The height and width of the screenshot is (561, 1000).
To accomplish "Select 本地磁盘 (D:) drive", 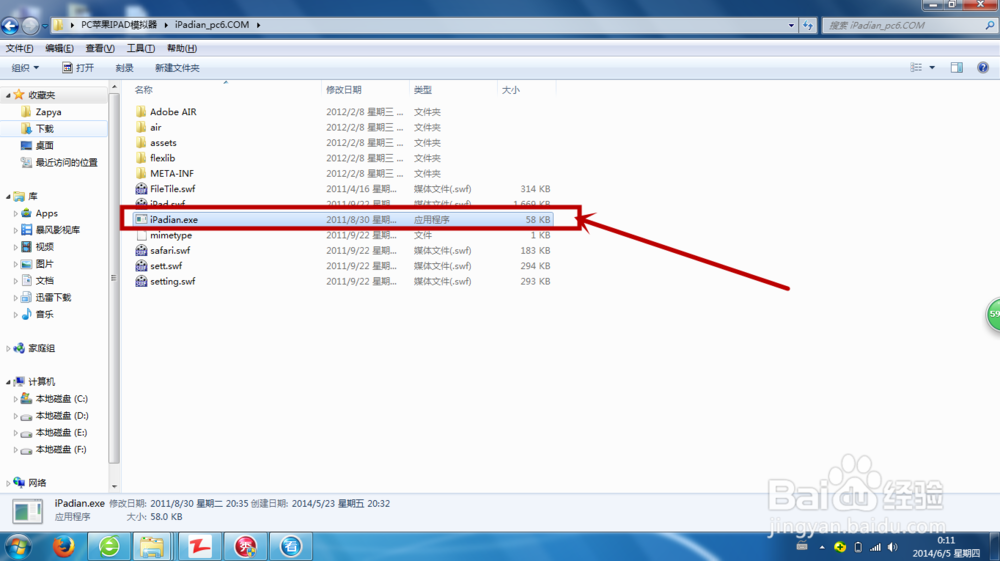I will click(x=62, y=416).
